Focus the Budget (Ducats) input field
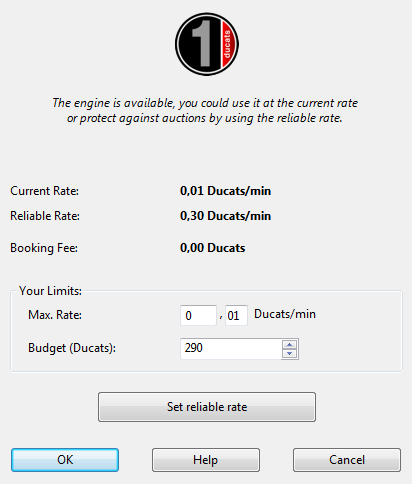The width and height of the screenshot is (412, 484). click(231, 349)
